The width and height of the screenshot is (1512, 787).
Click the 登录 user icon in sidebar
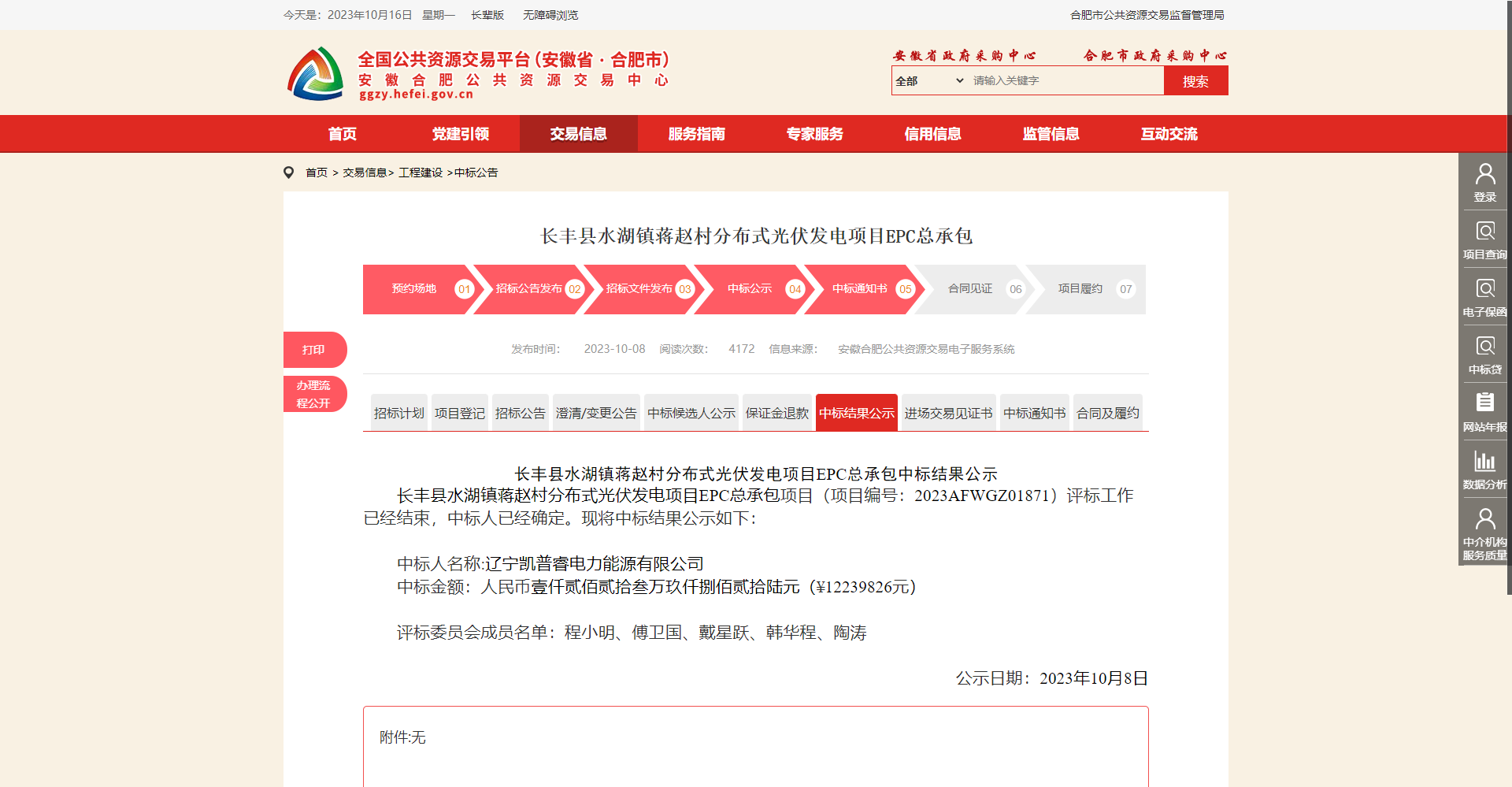(1484, 174)
